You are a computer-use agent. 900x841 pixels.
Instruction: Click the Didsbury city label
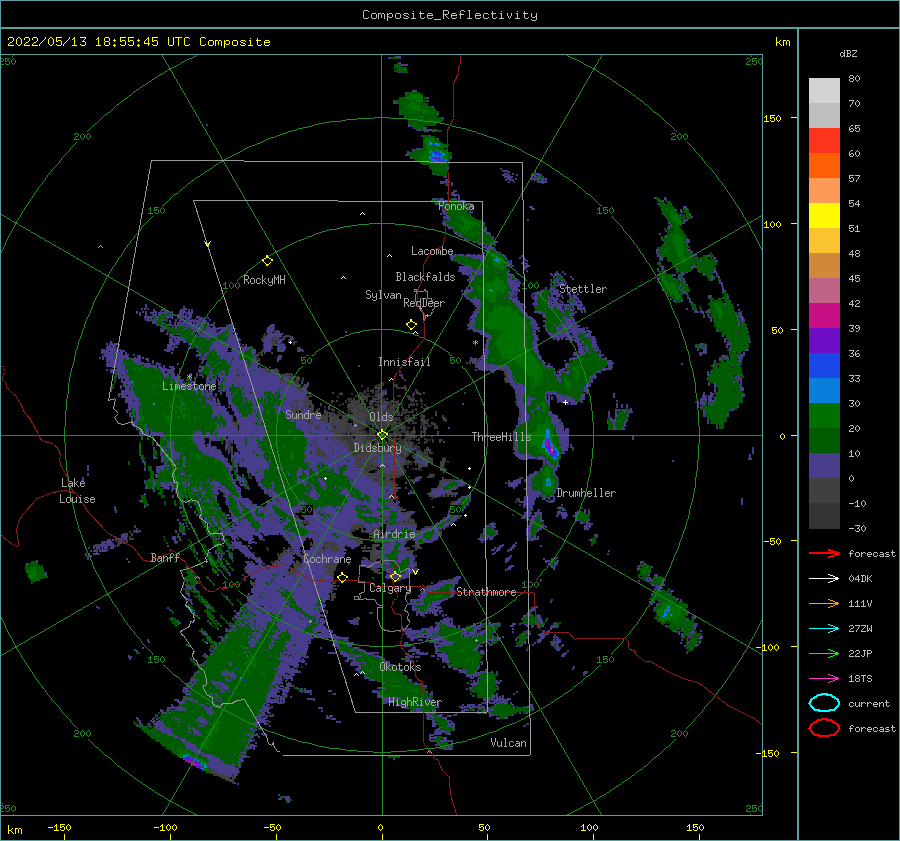point(377,448)
